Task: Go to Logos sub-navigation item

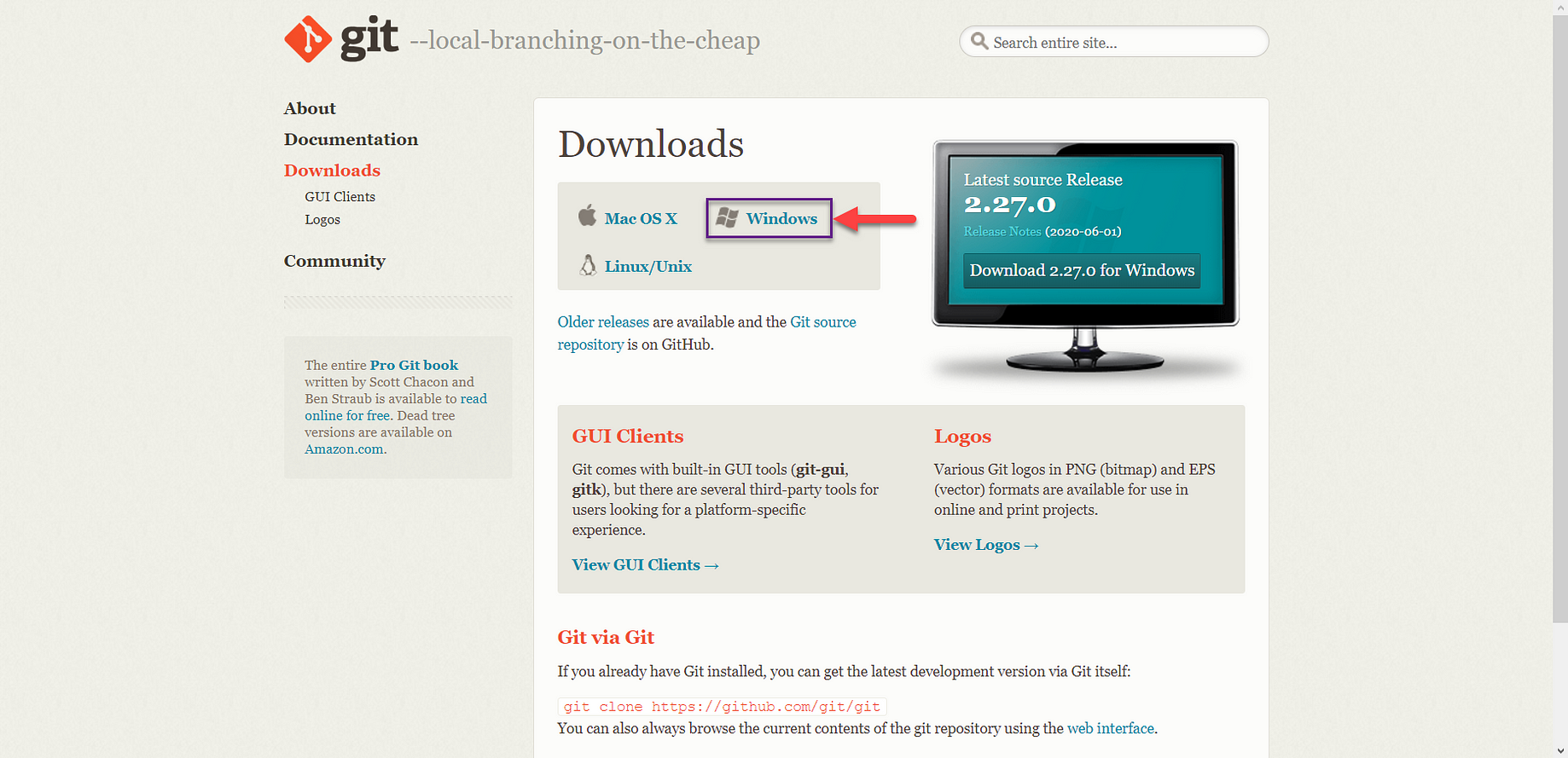Action: click(322, 220)
